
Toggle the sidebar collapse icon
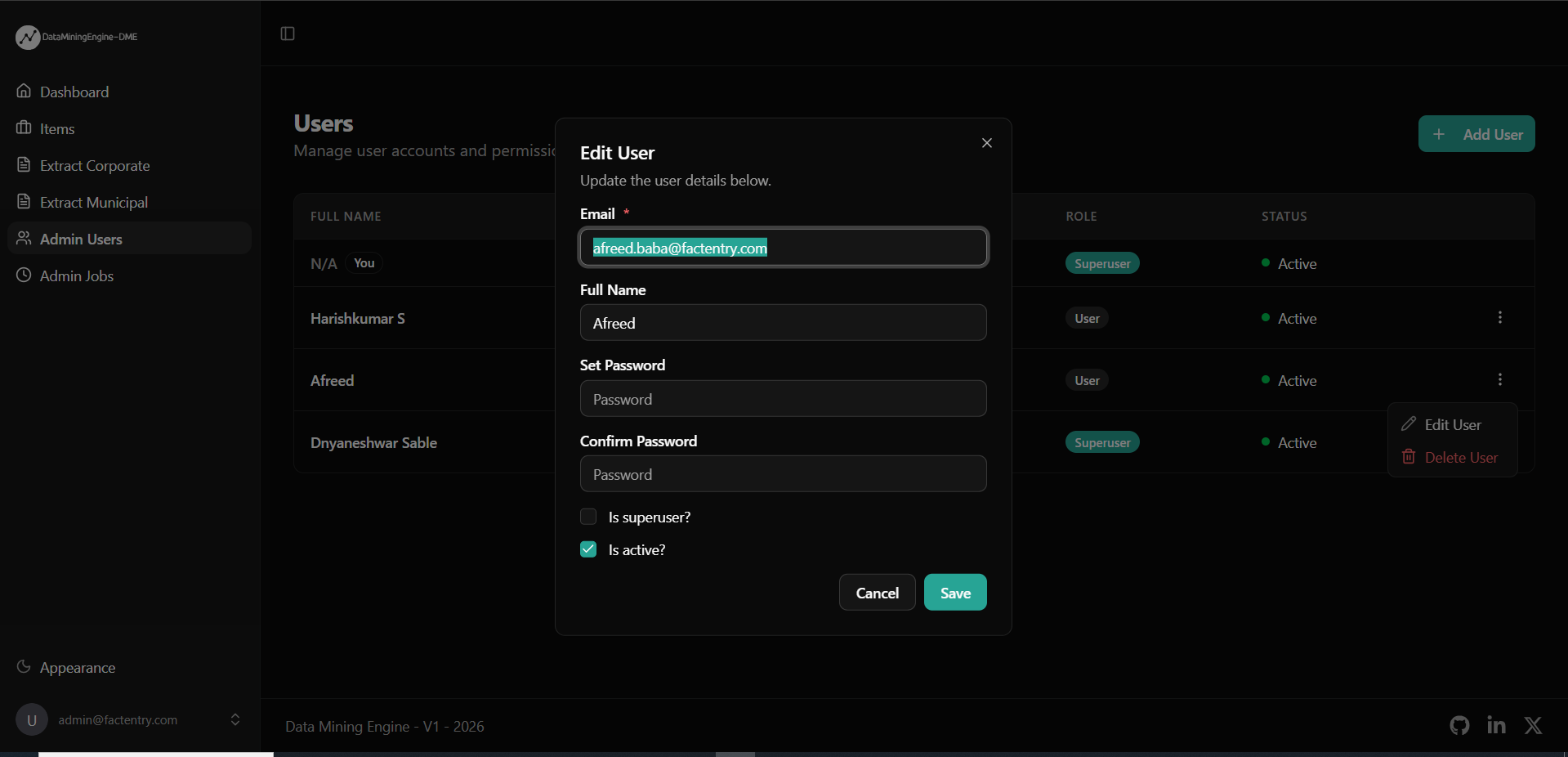tap(288, 34)
